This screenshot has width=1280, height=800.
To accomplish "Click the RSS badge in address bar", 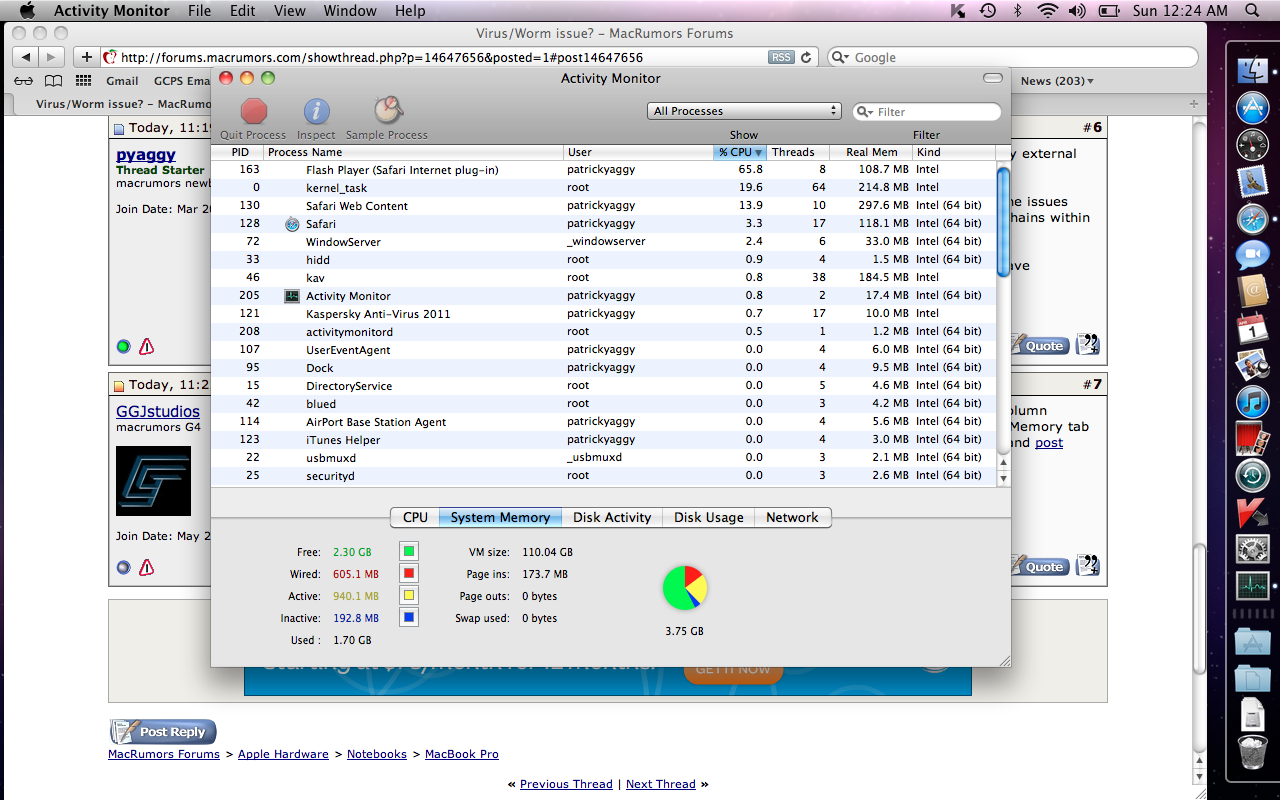I will (781, 57).
